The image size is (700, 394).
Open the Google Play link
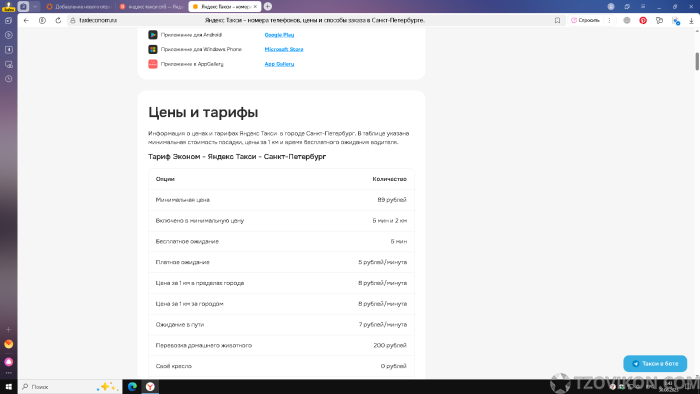(279, 35)
